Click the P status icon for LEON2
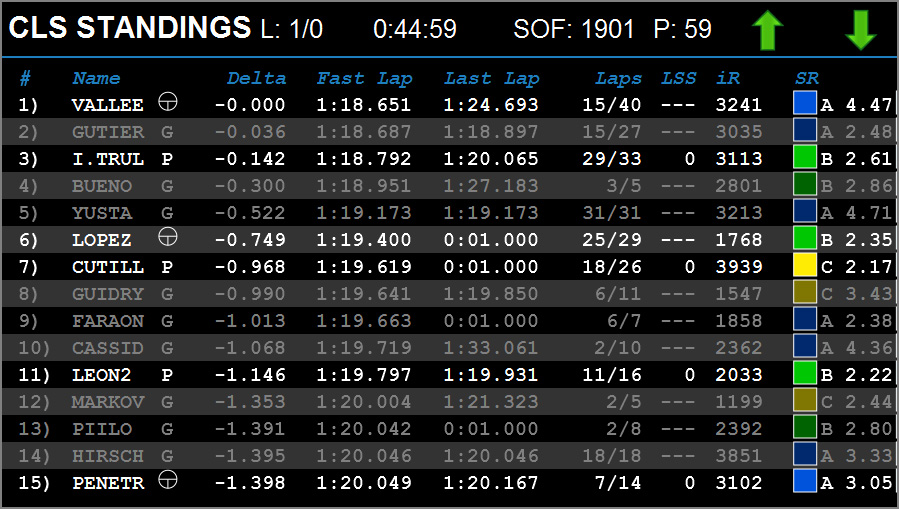Screen dimensions: 899x509 [167, 375]
